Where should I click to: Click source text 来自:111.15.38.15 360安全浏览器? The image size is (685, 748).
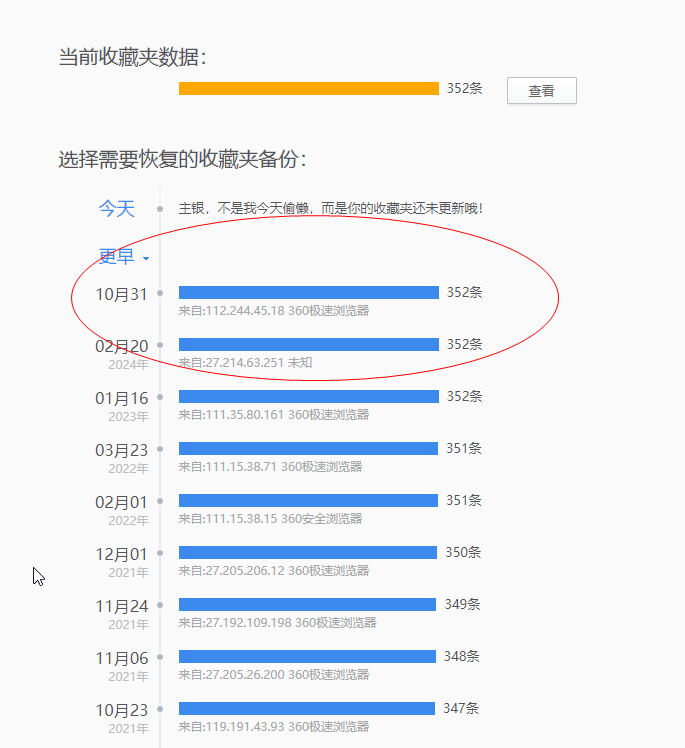270,519
